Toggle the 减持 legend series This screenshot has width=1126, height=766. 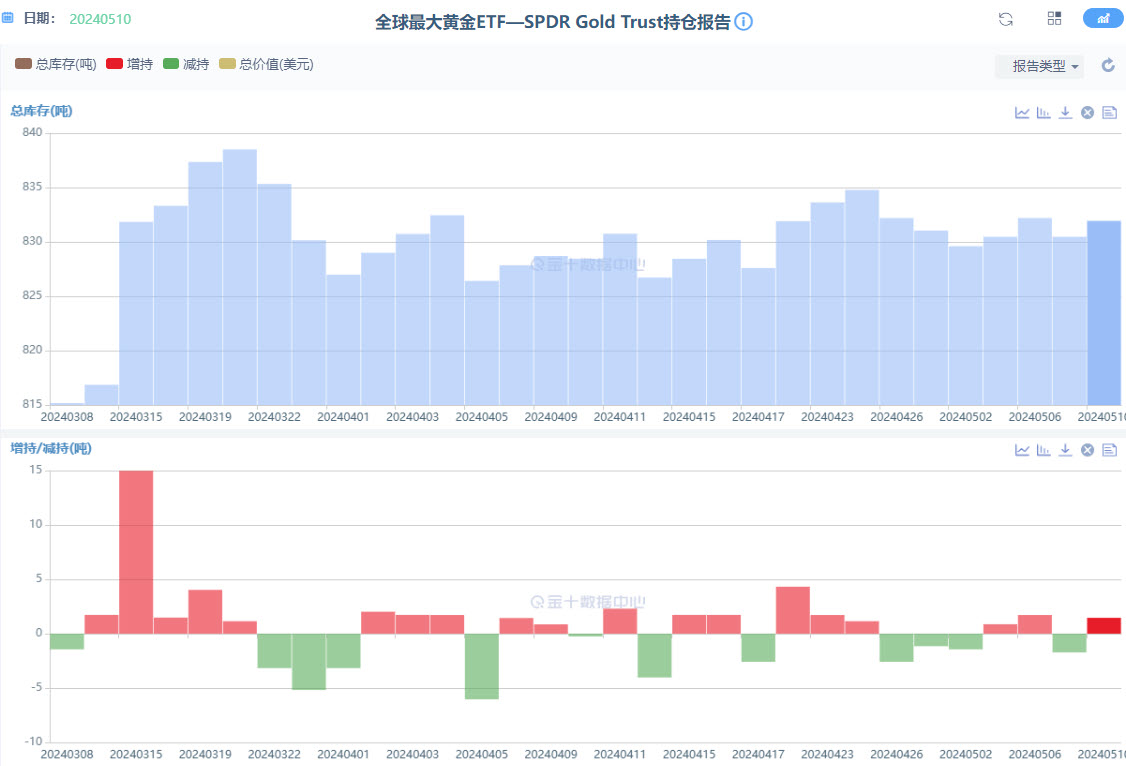(186, 64)
